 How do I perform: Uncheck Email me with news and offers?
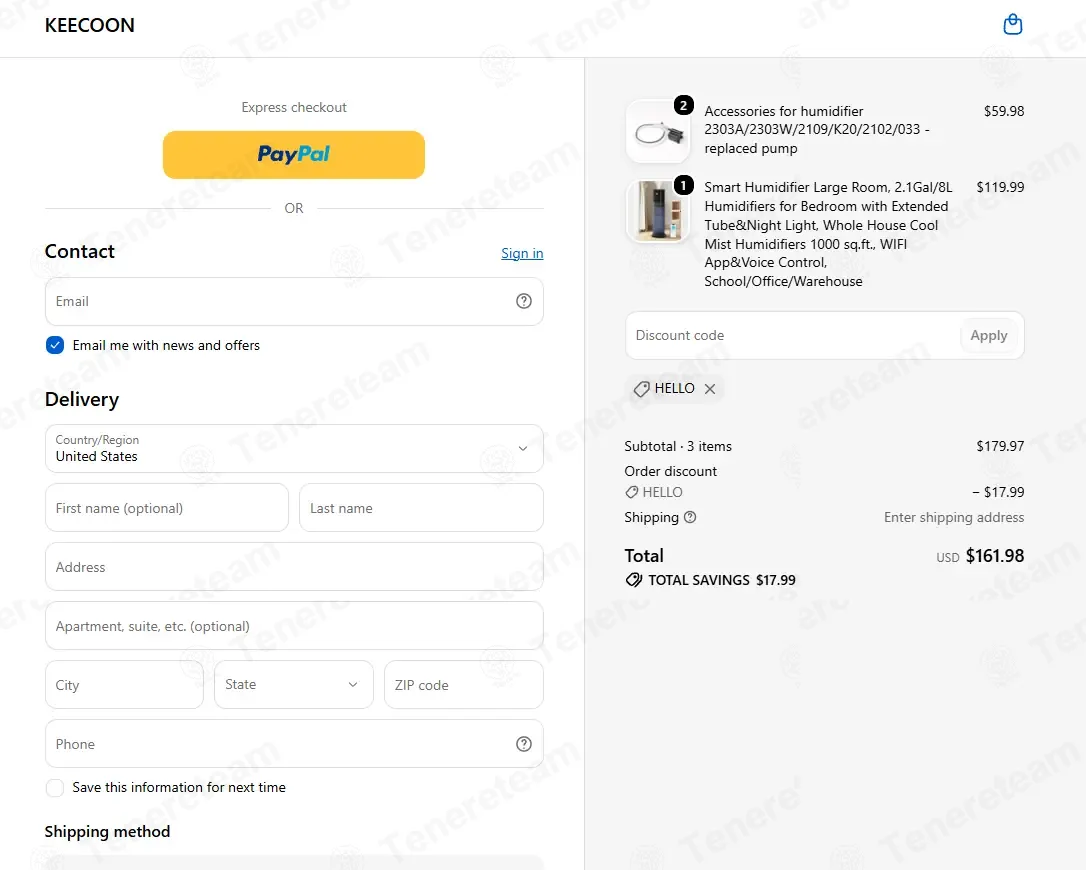tap(55, 345)
